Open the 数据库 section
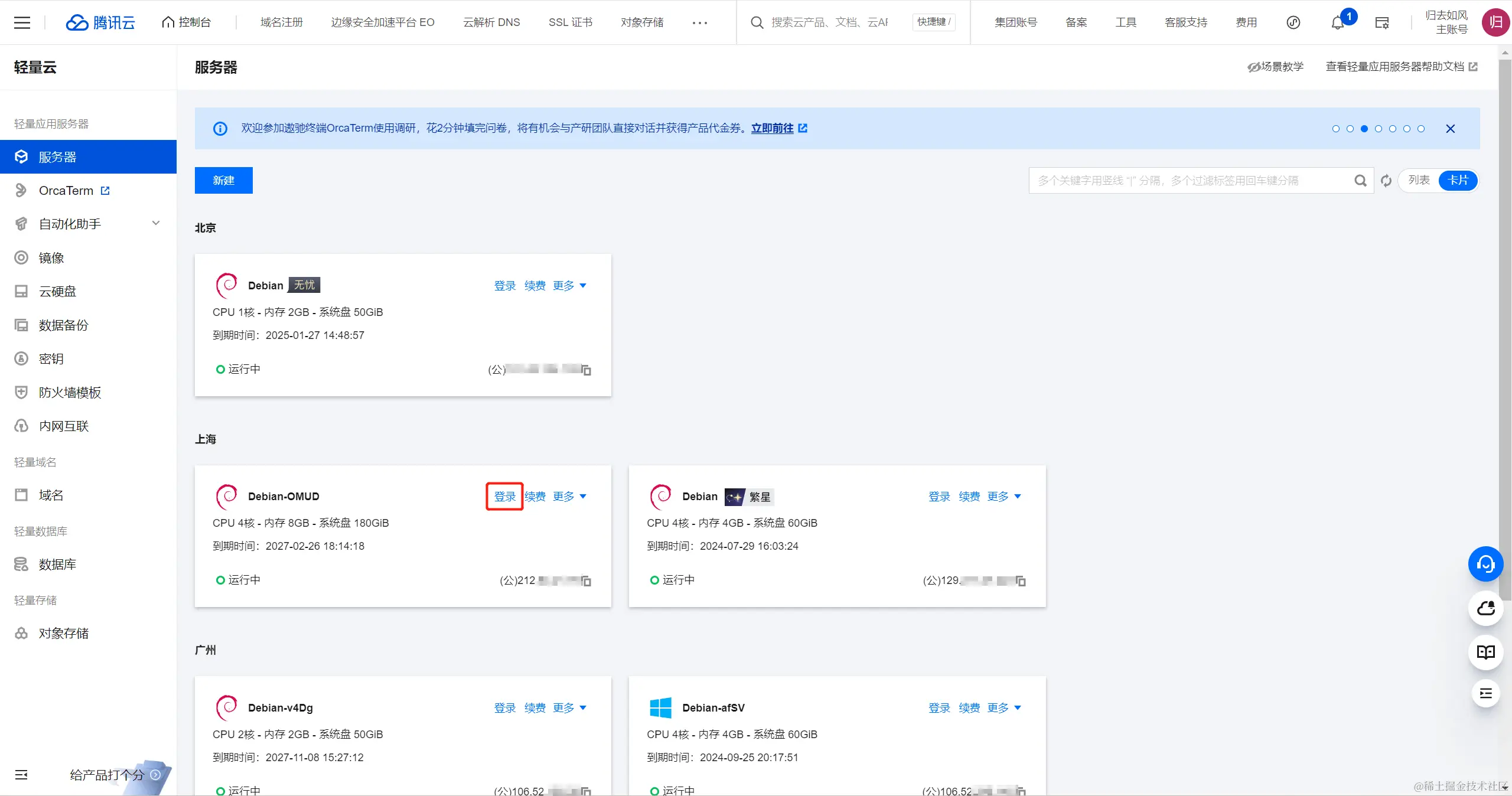The height and width of the screenshot is (796, 1512). [58, 564]
